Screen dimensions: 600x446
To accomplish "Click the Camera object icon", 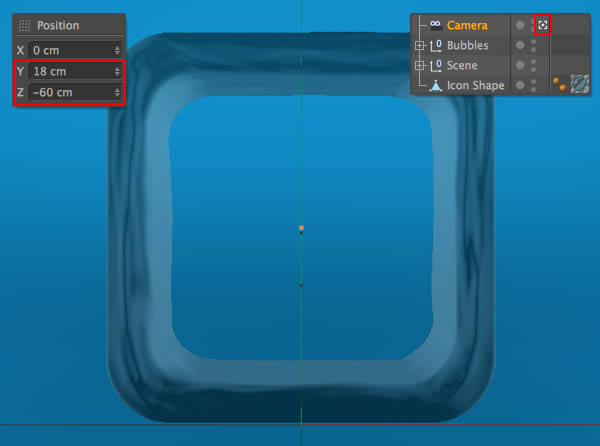I will 435,25.
